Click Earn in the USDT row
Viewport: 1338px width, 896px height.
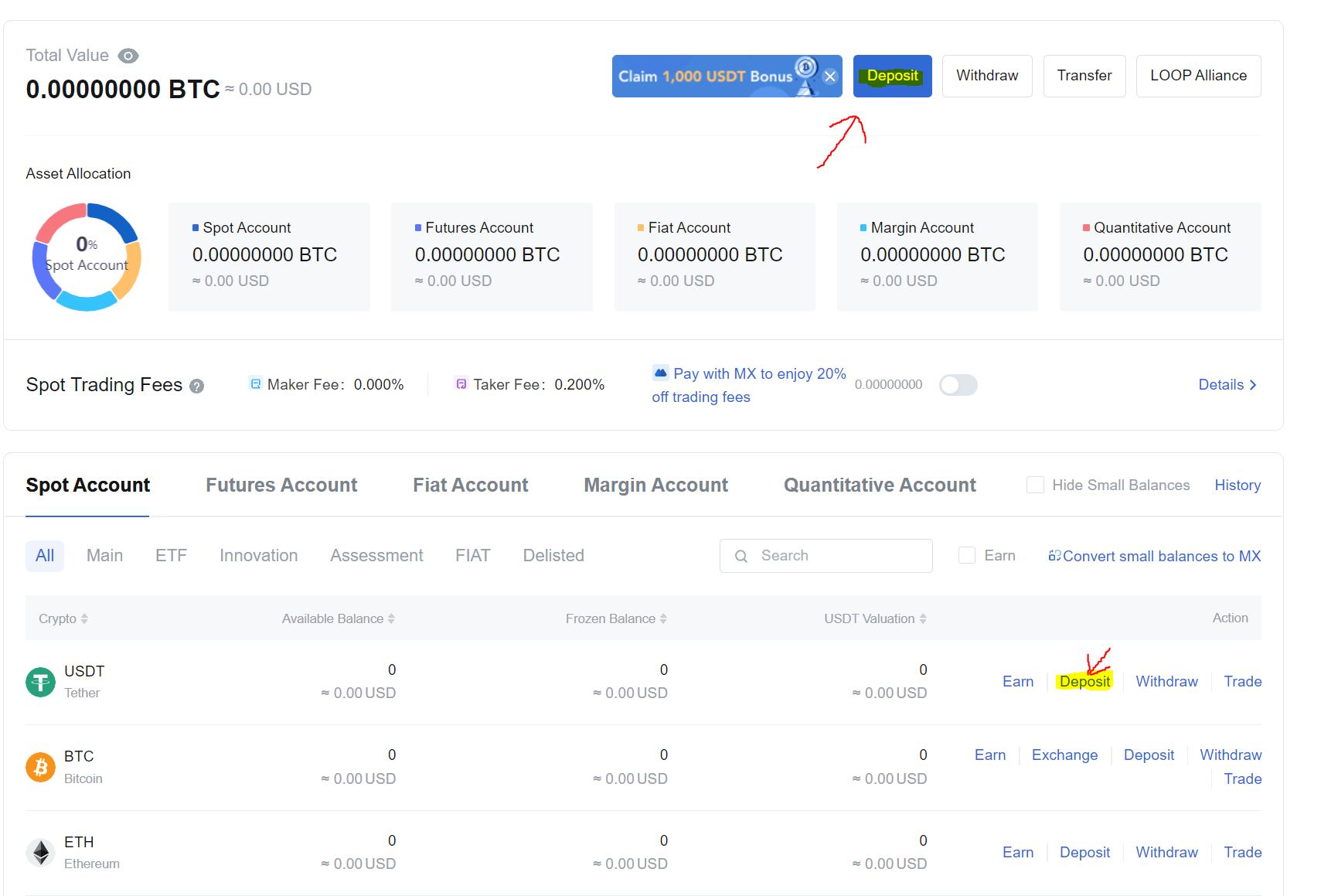pos(1018,681)
